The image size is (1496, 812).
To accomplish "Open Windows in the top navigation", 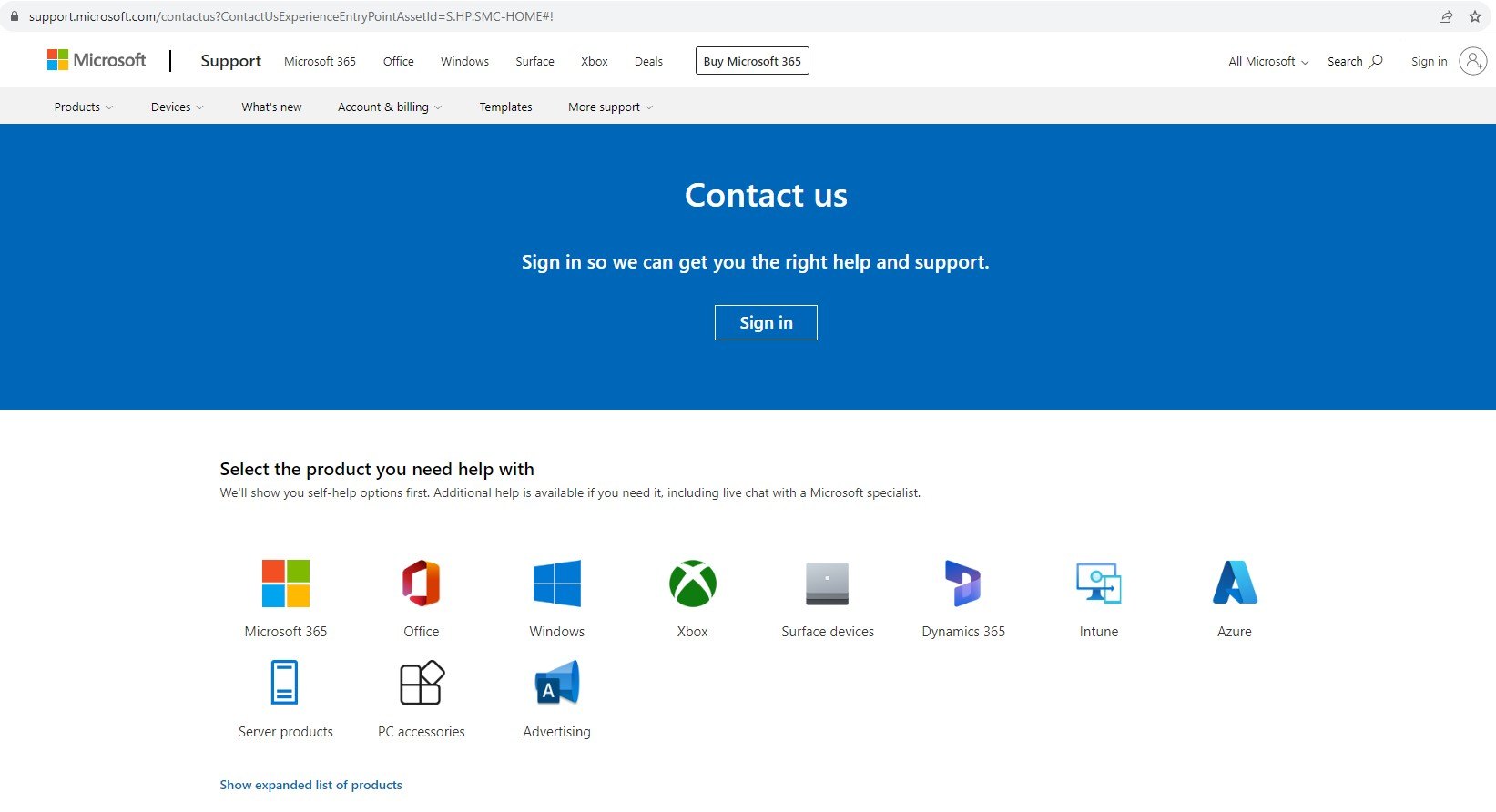I will click(x=464, y=61).
